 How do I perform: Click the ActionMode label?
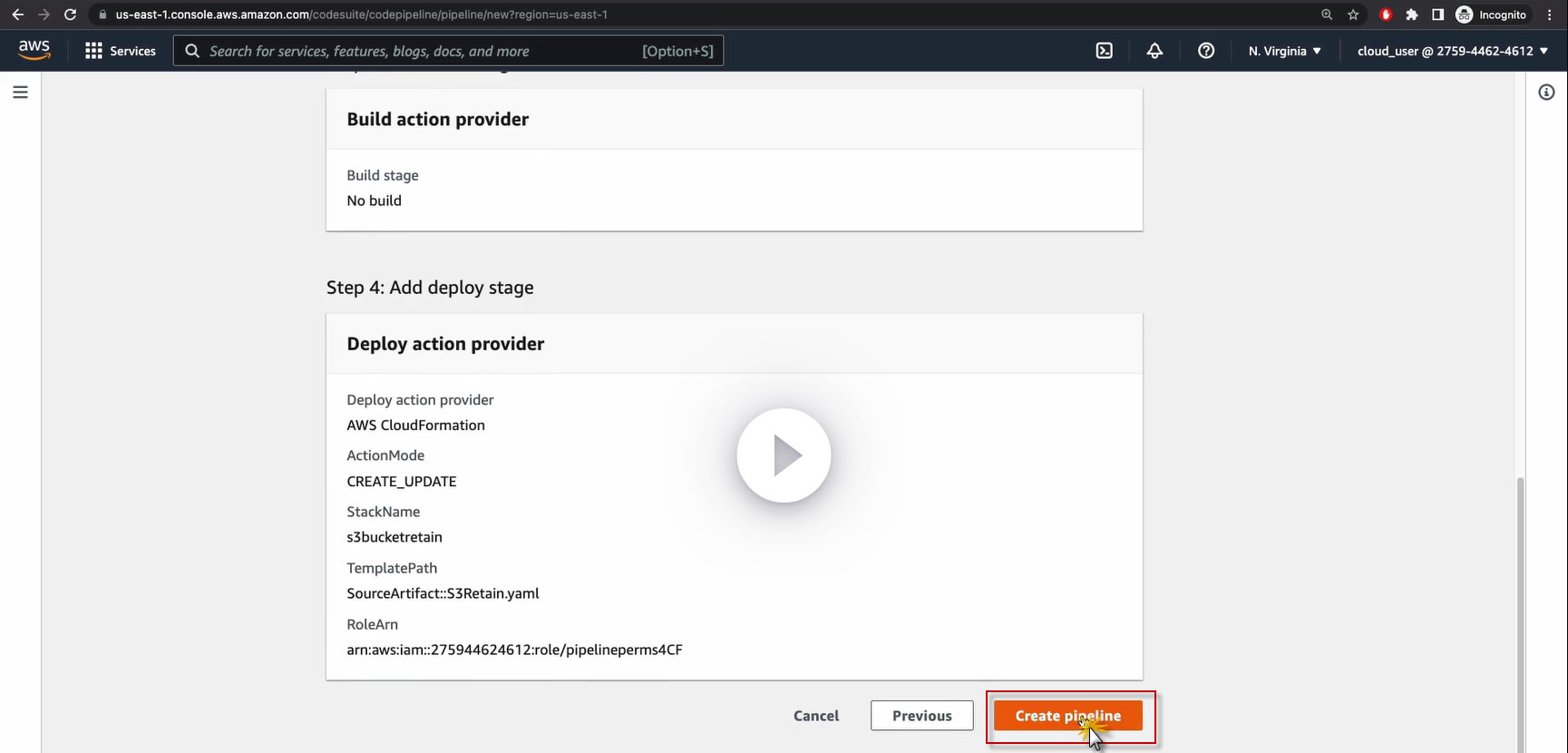click(x=385, y=455)
